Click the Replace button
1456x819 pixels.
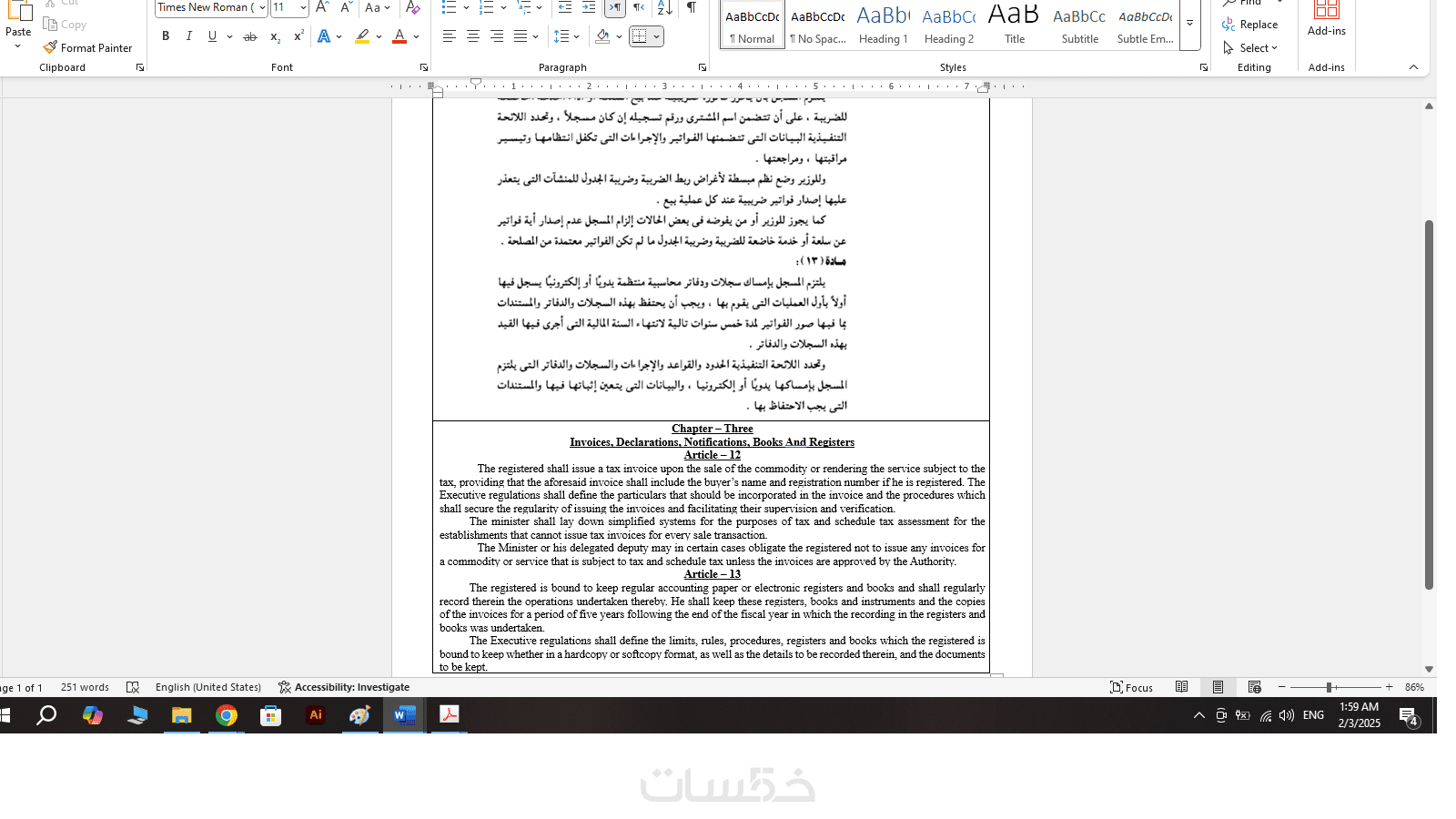(x=1250, y=25)
